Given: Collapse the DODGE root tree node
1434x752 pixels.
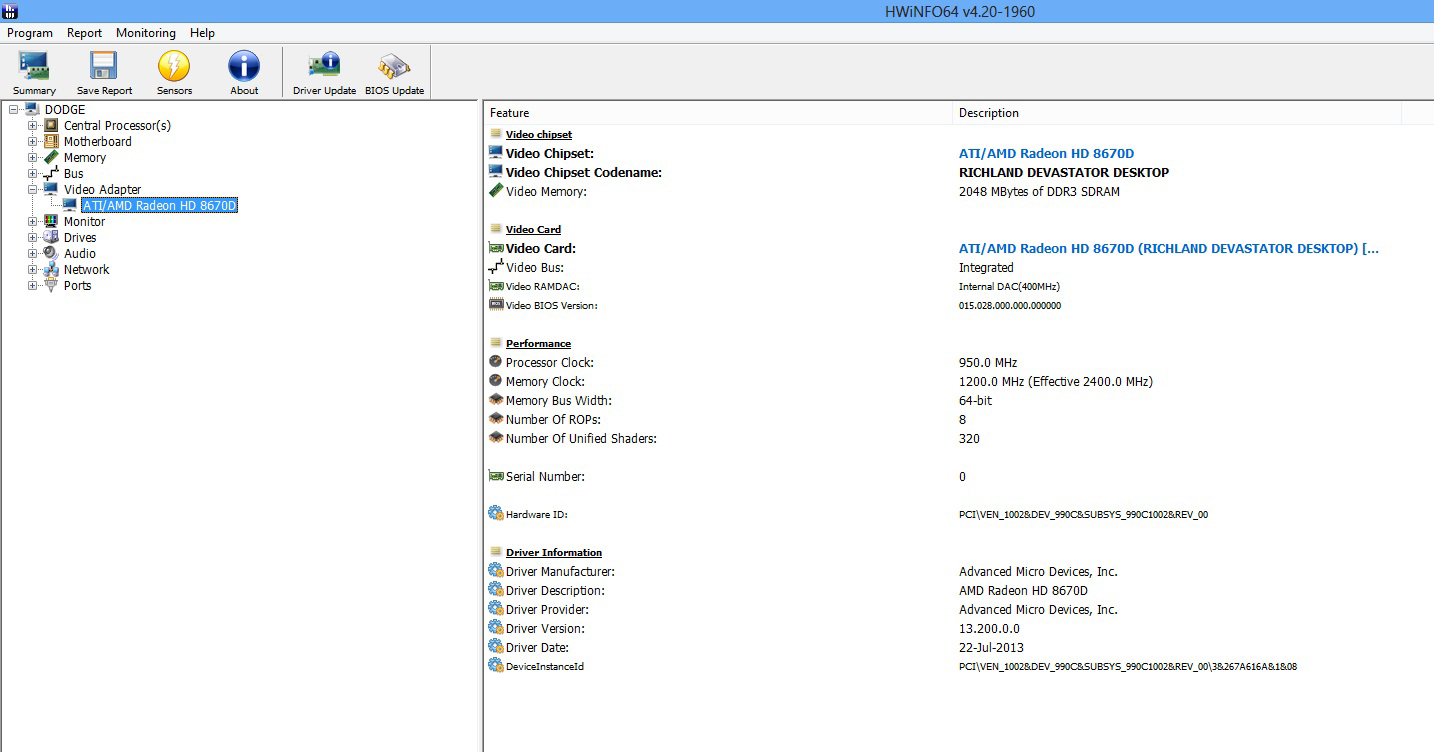Looking at the screenshot, I should [14, 109].
